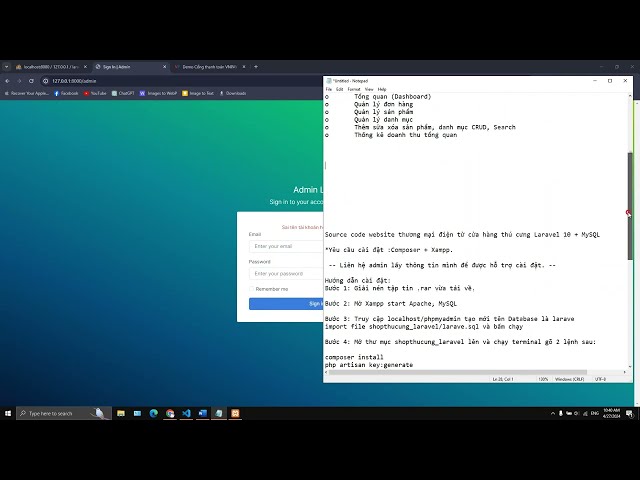Click the 'Quản lý danh mục' line

point(383,120)
